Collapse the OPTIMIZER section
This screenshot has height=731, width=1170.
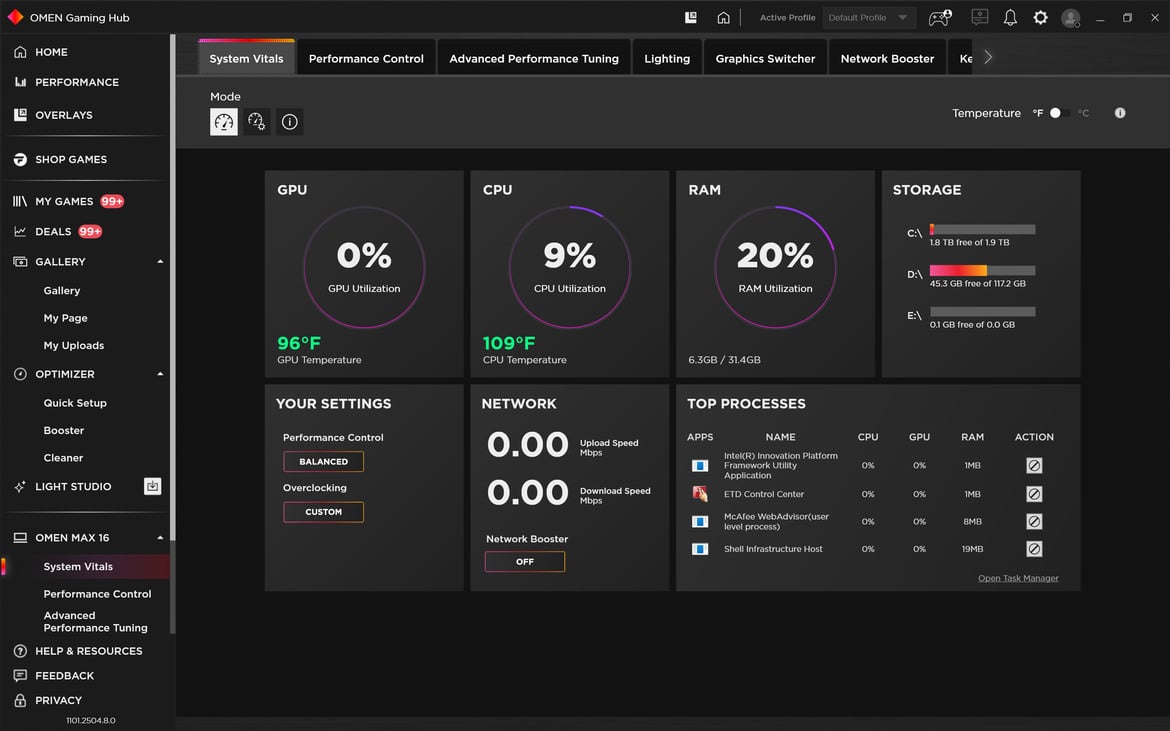pyautogui.click(x=160, y=374)
